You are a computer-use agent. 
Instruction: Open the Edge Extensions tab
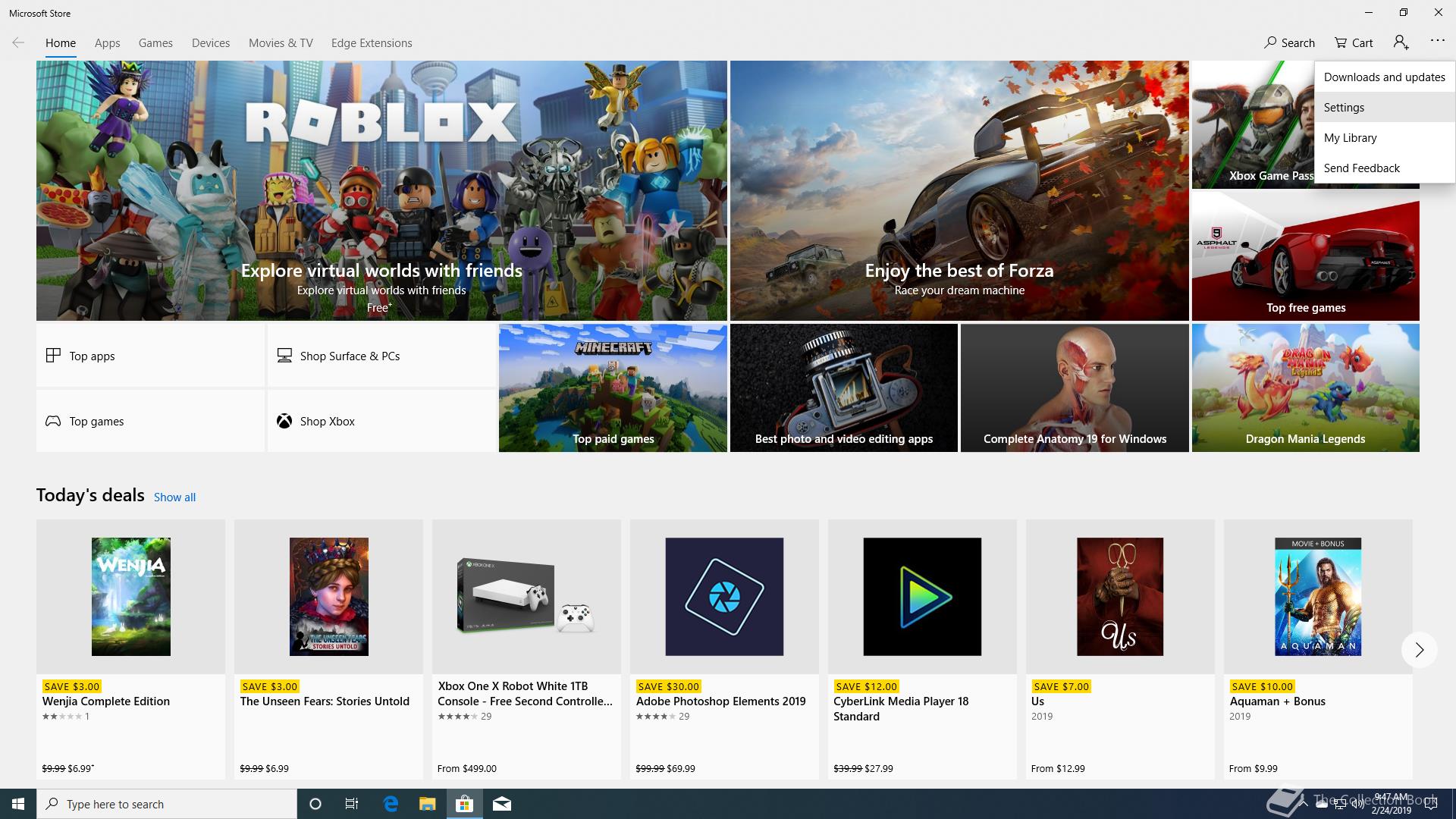tap(372, 43)
